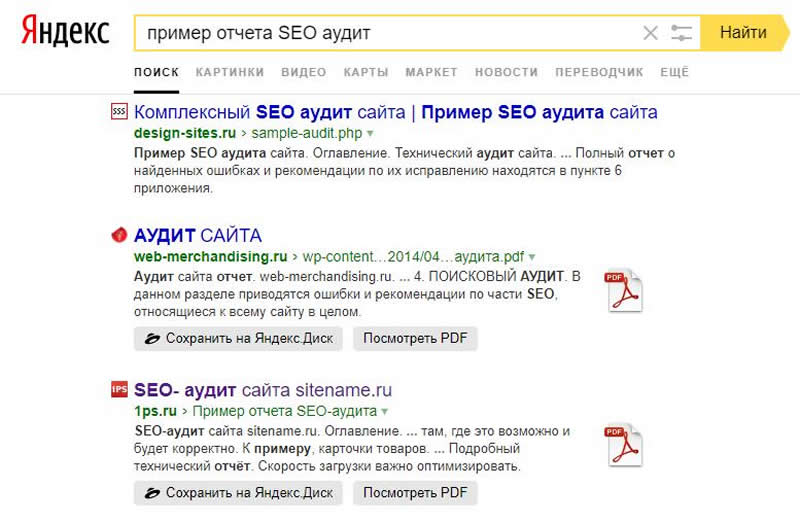Switch to the Видео tab
Viewport: 800px width, 523px height.
coord(304,72)
